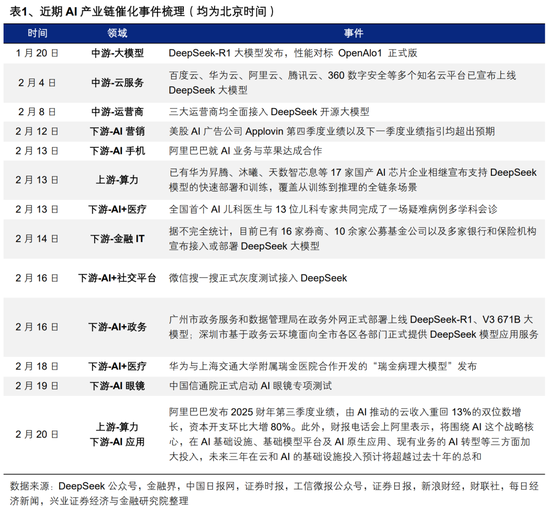
Task: Select the 1月20日 date cell
Action: click(x=37, y=53)
